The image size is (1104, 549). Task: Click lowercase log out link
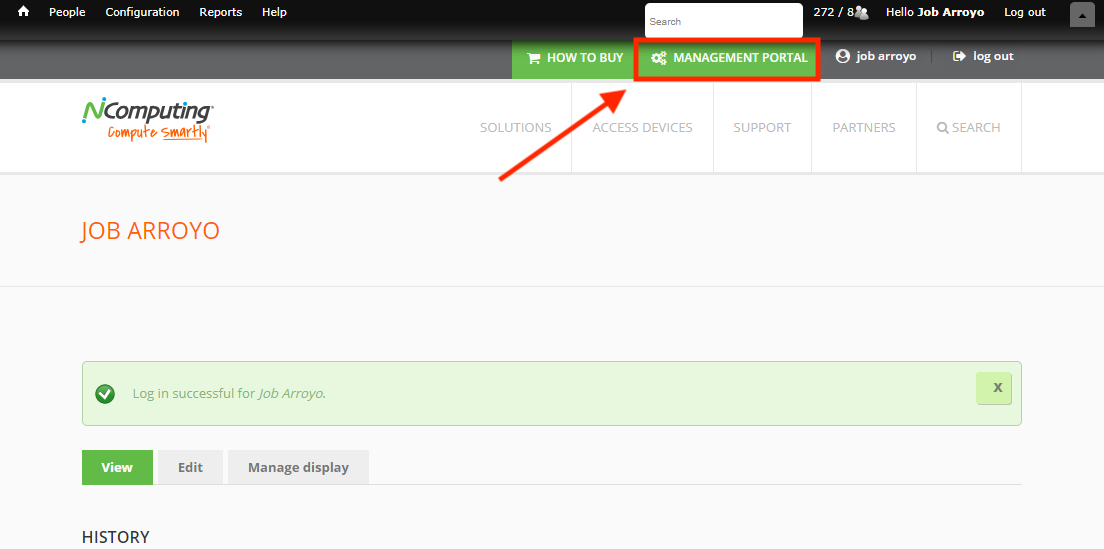(x=993, y=56)
